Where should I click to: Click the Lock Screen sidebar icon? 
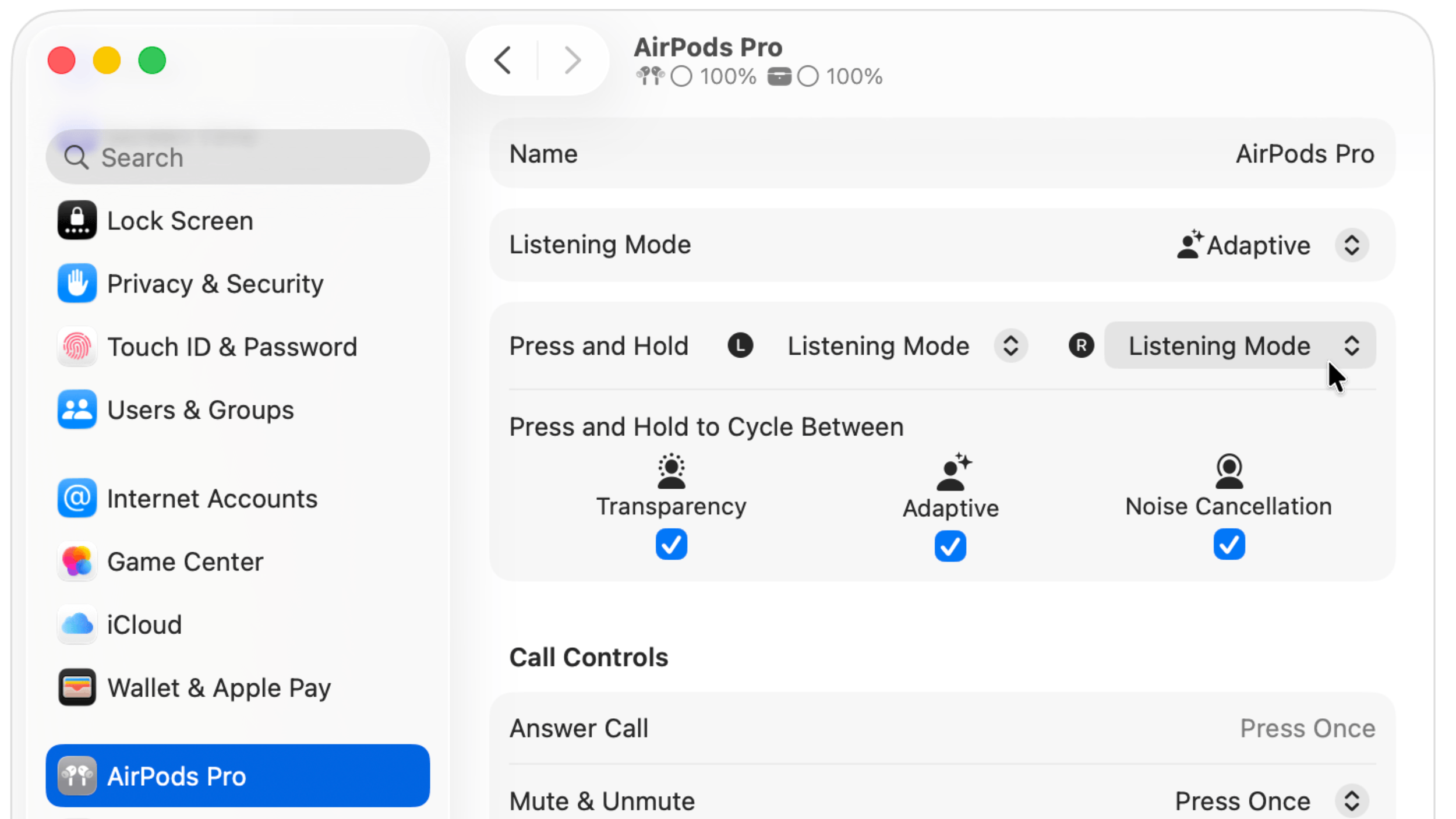pos(77,220)
